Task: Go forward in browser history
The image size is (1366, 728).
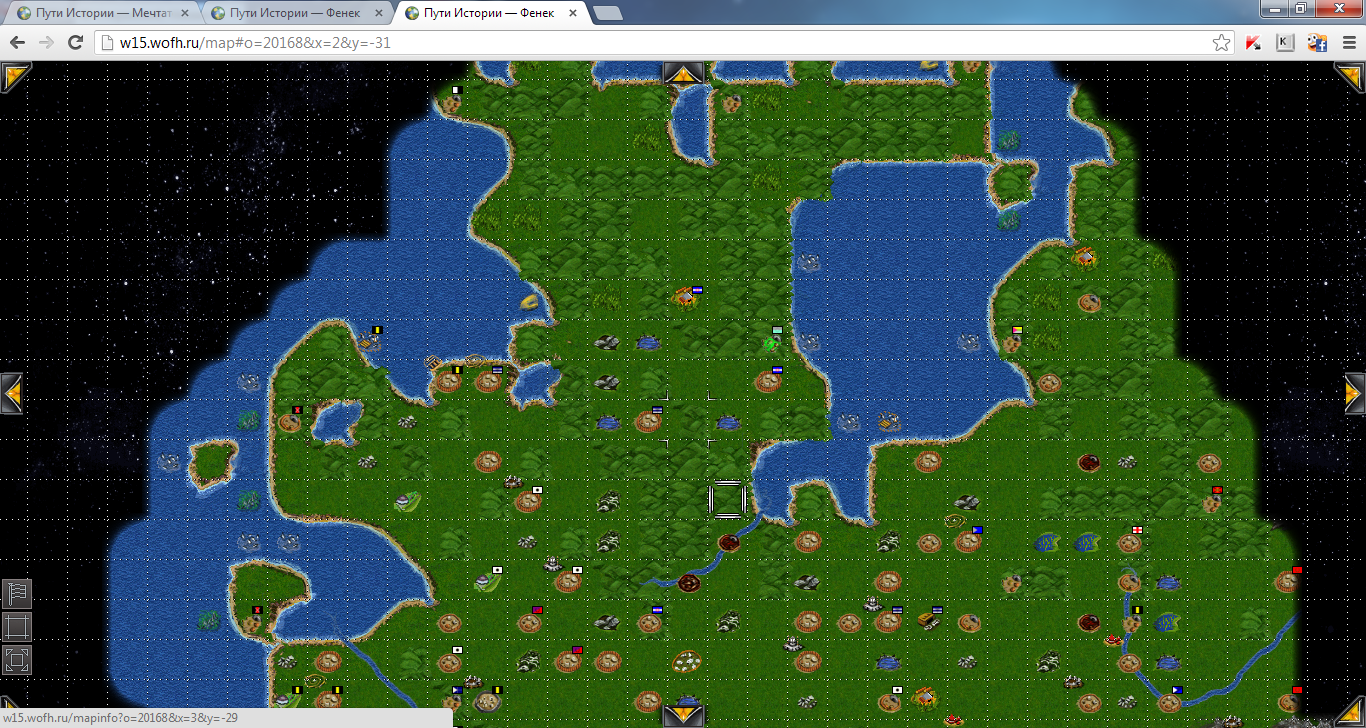Action: tap(46, 43)
